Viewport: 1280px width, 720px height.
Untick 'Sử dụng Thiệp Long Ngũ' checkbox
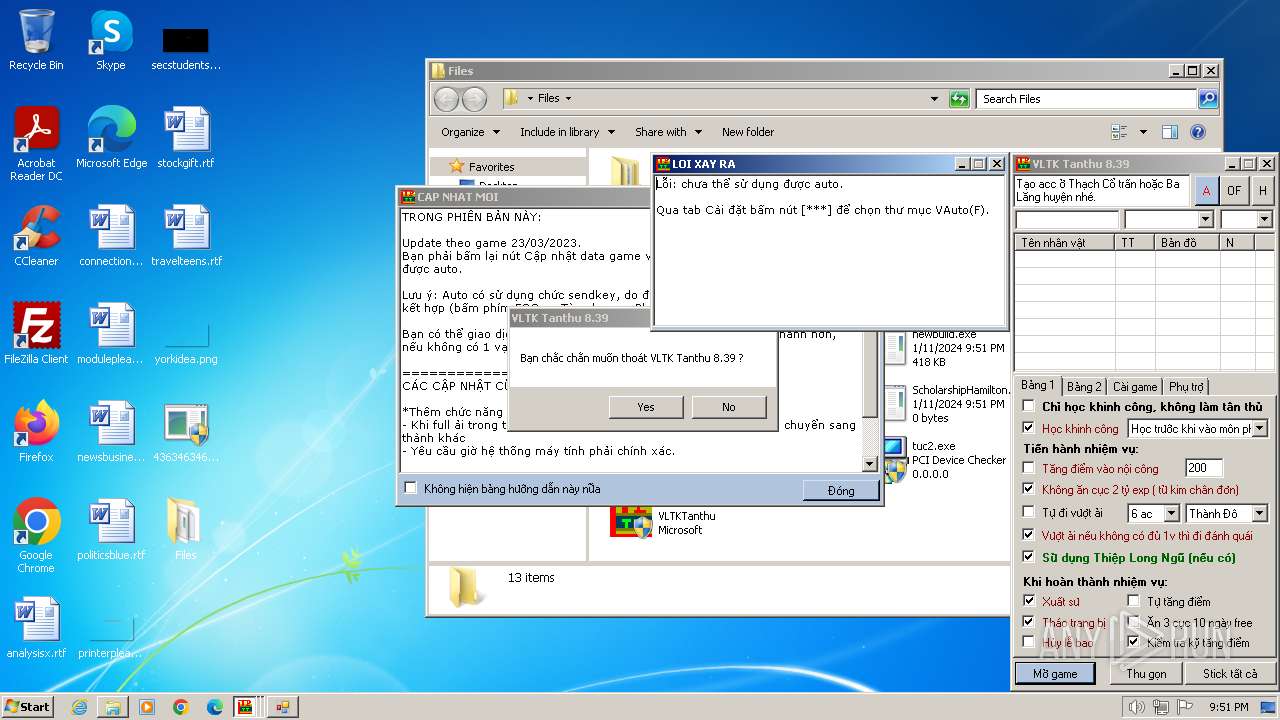(1028, 557)
